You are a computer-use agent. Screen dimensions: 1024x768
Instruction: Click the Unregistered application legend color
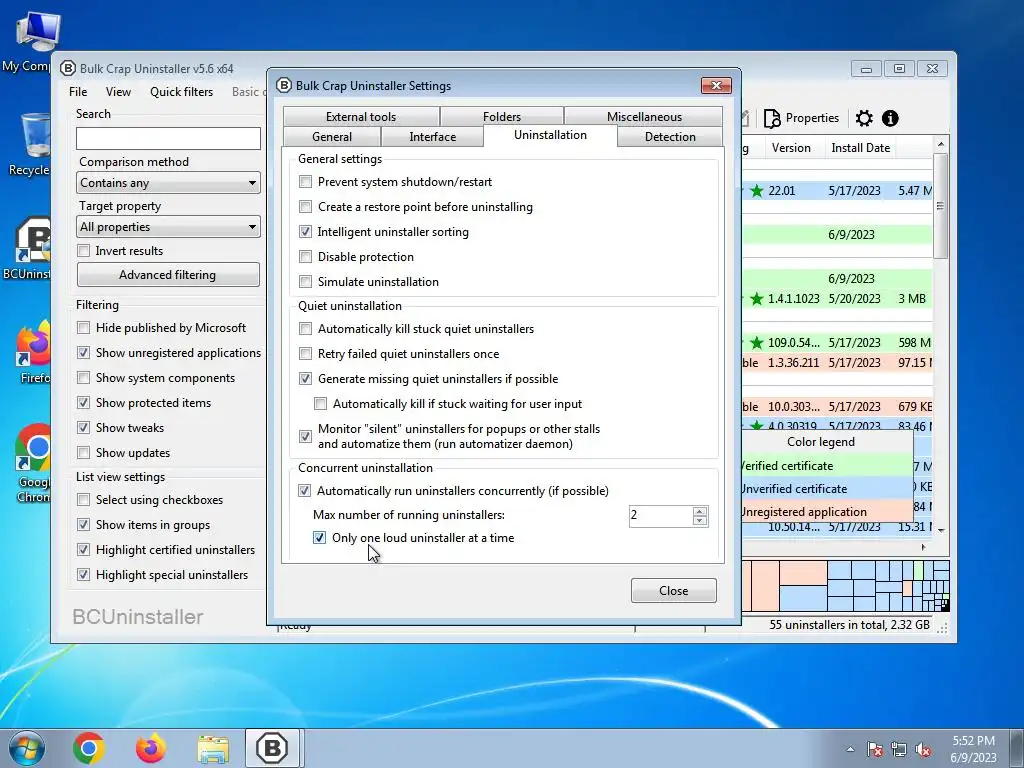point(826,511)
